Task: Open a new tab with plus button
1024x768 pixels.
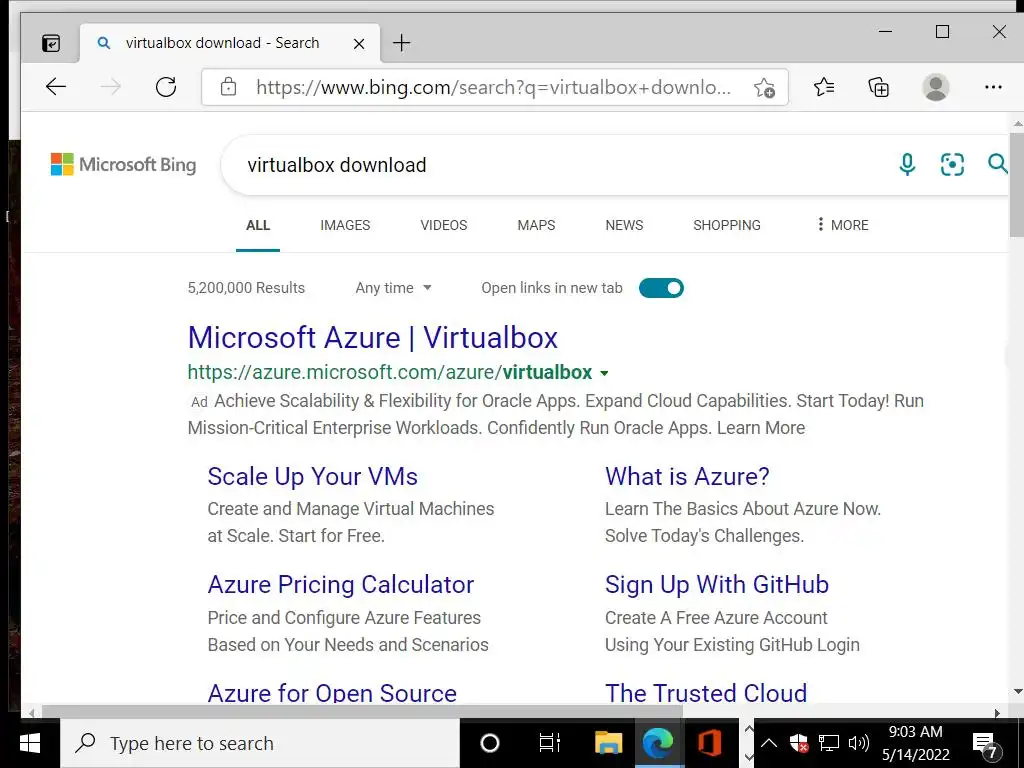Action: (402, 43)
